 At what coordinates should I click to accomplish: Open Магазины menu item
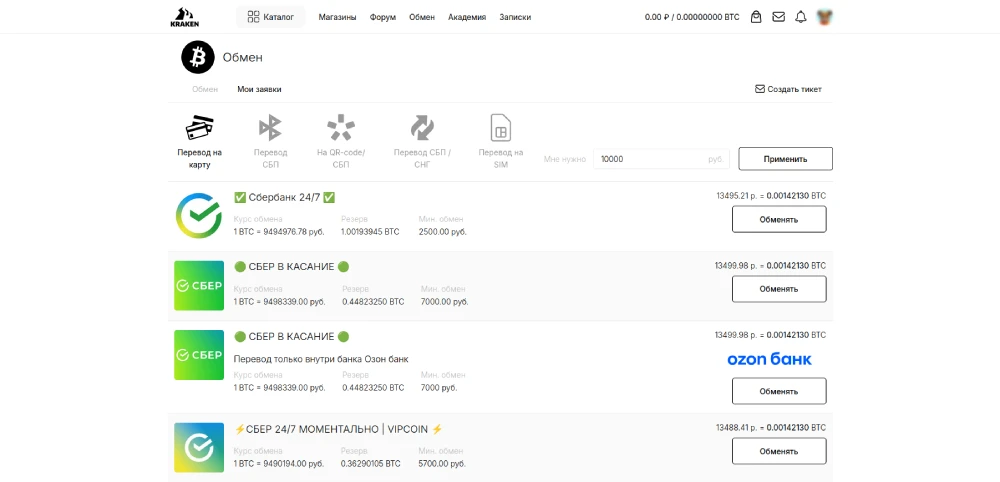pos(337,17)
